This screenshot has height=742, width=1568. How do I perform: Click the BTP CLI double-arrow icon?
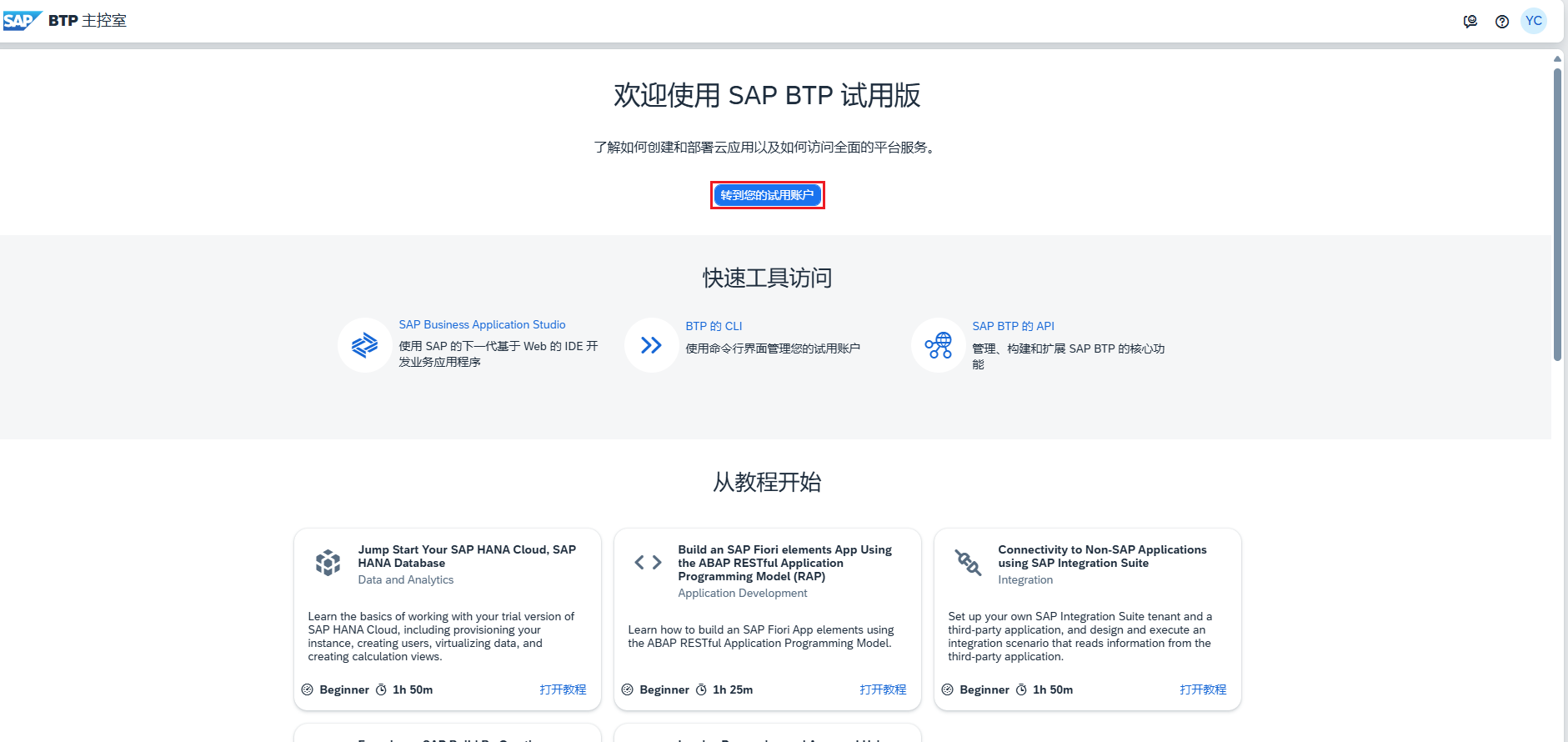651,345
